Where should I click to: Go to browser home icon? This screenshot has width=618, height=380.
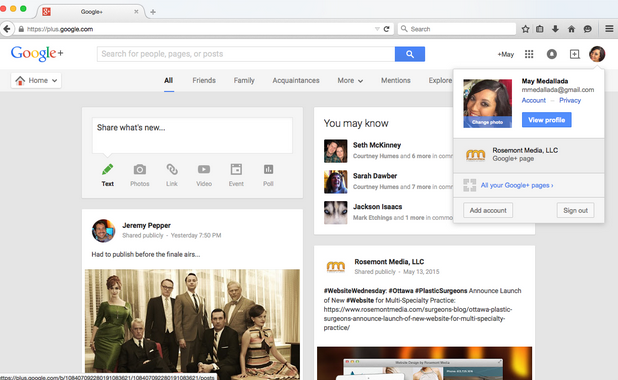click(571, 29)
